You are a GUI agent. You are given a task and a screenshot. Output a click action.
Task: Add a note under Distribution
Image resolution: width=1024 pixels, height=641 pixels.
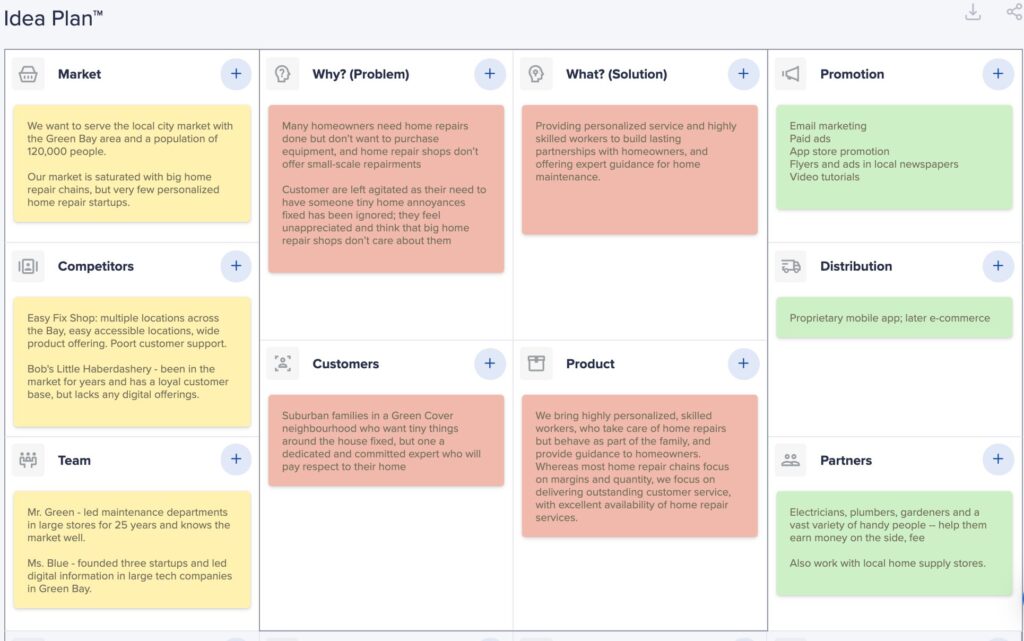tap(997, 266)
